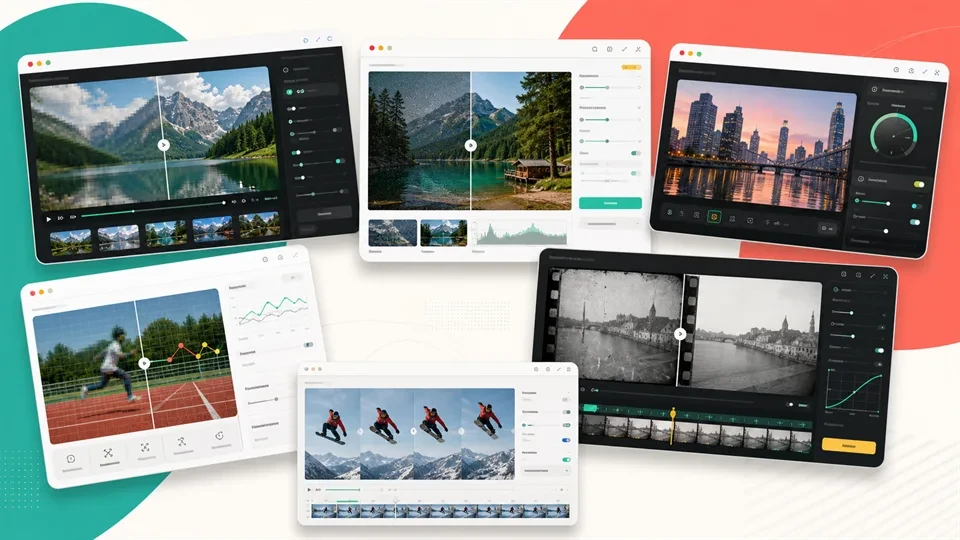This screenshot has width=960, height=540.
Task: Click the yellow button in the old film window
Action: click(849, 446)
